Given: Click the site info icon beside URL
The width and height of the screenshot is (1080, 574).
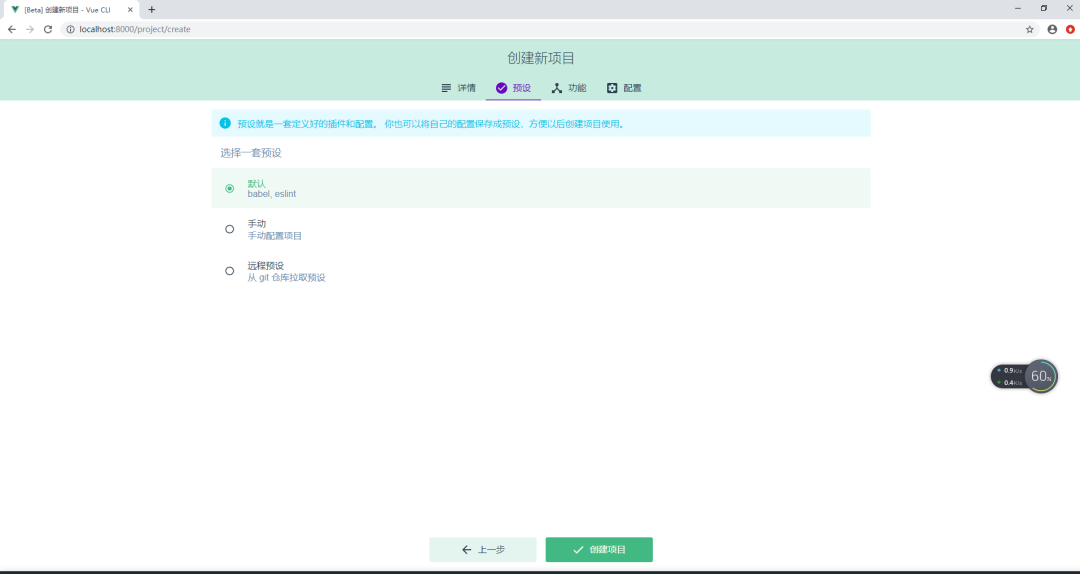Looking at the screenshot, I should point(70,29).
